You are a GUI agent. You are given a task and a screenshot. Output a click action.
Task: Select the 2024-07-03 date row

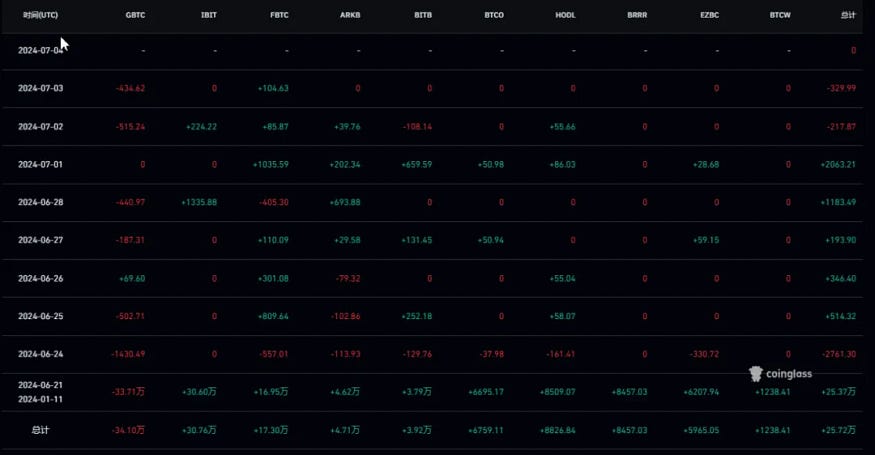pyautogui.click(x=41, y=88)
